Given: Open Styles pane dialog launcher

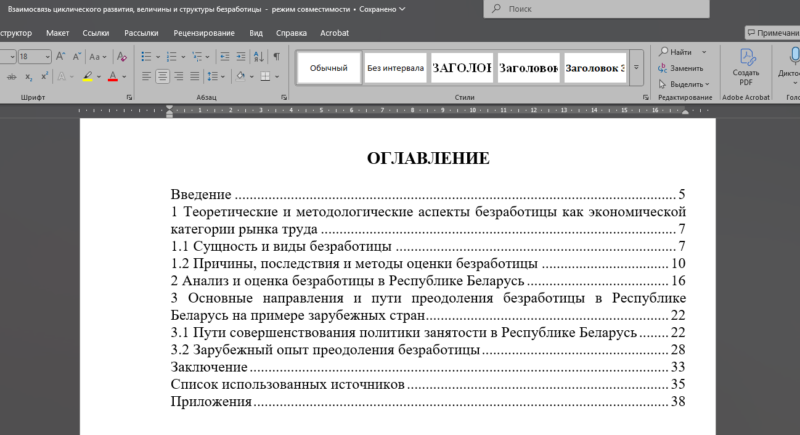Looking at the screenshot, I should pyautogui.click(x=645, y=97).
